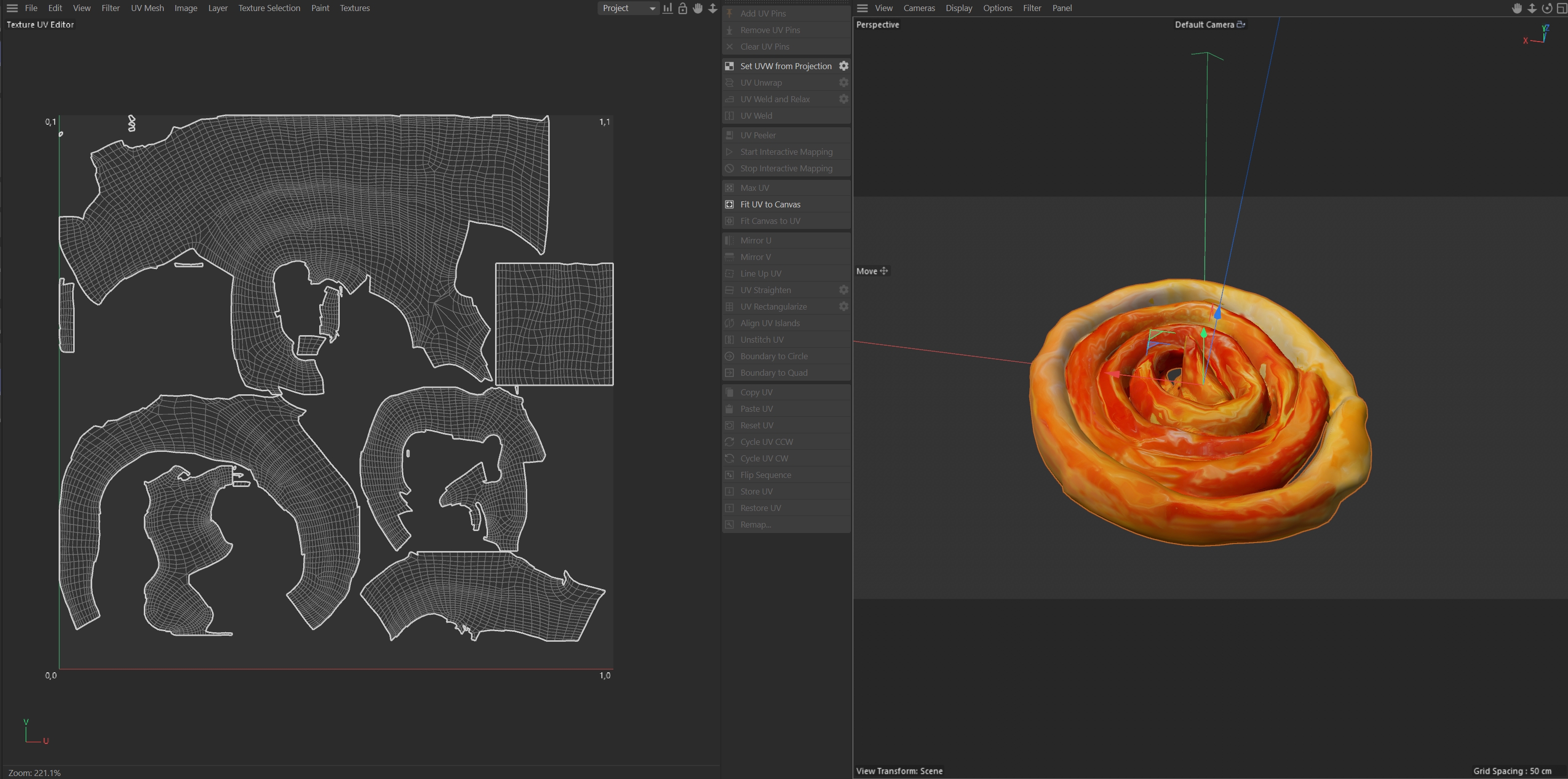Click Set UVW from Projection
The width and height of the screenshot is (1568, 779).
coord(785,66)
